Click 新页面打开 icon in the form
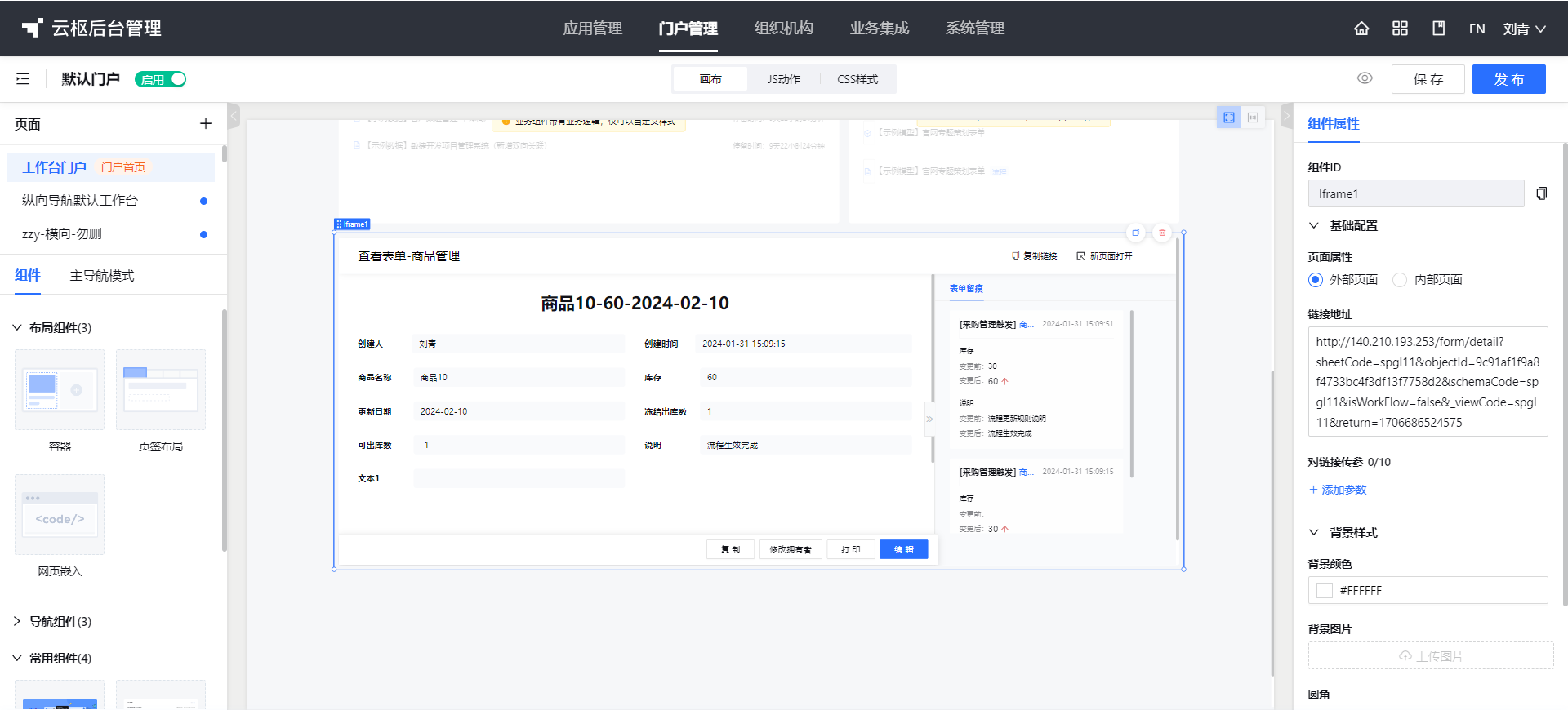 [1080, 255]
